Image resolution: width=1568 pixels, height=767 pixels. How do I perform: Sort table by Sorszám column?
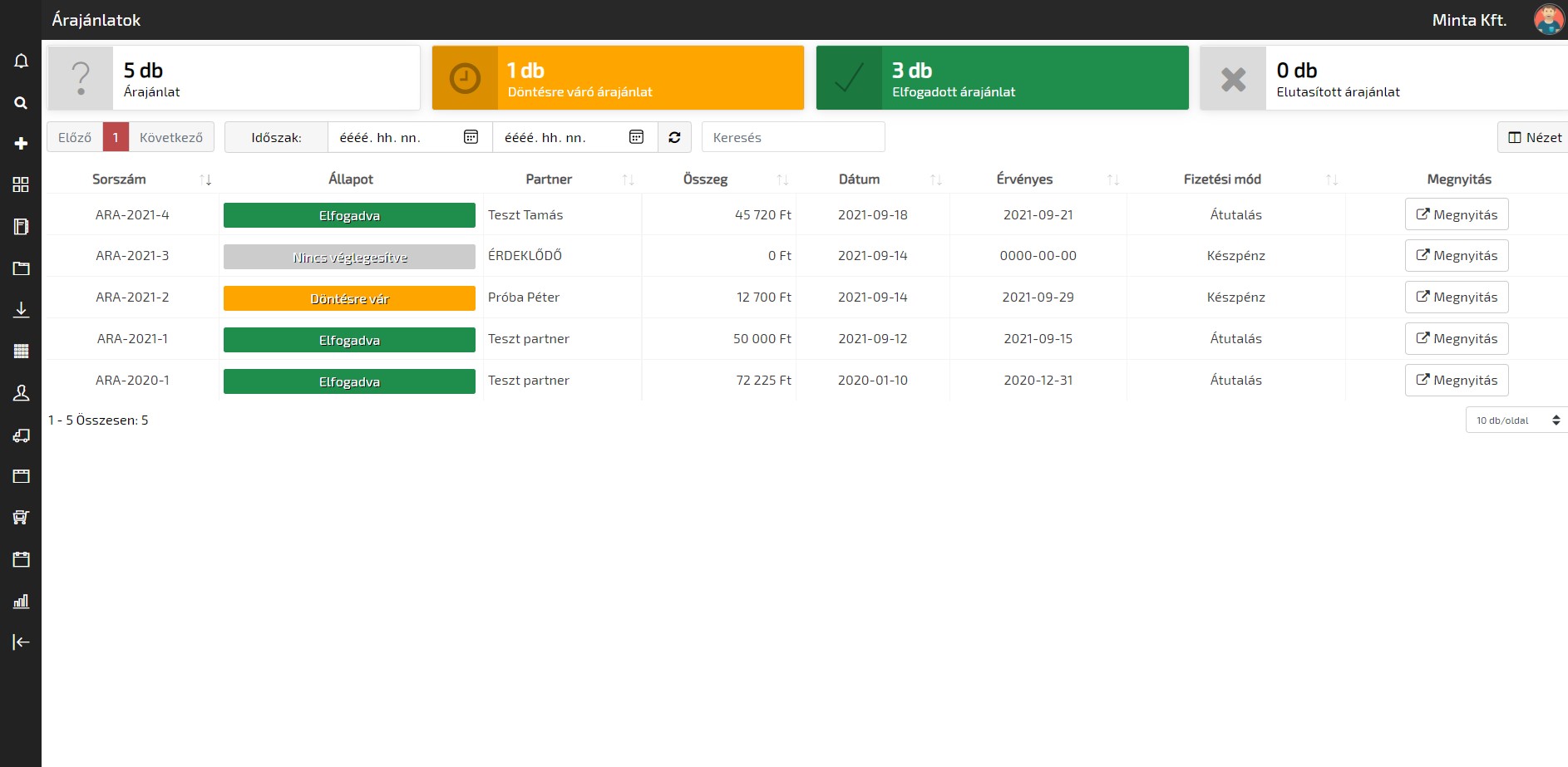pos(205,179)
